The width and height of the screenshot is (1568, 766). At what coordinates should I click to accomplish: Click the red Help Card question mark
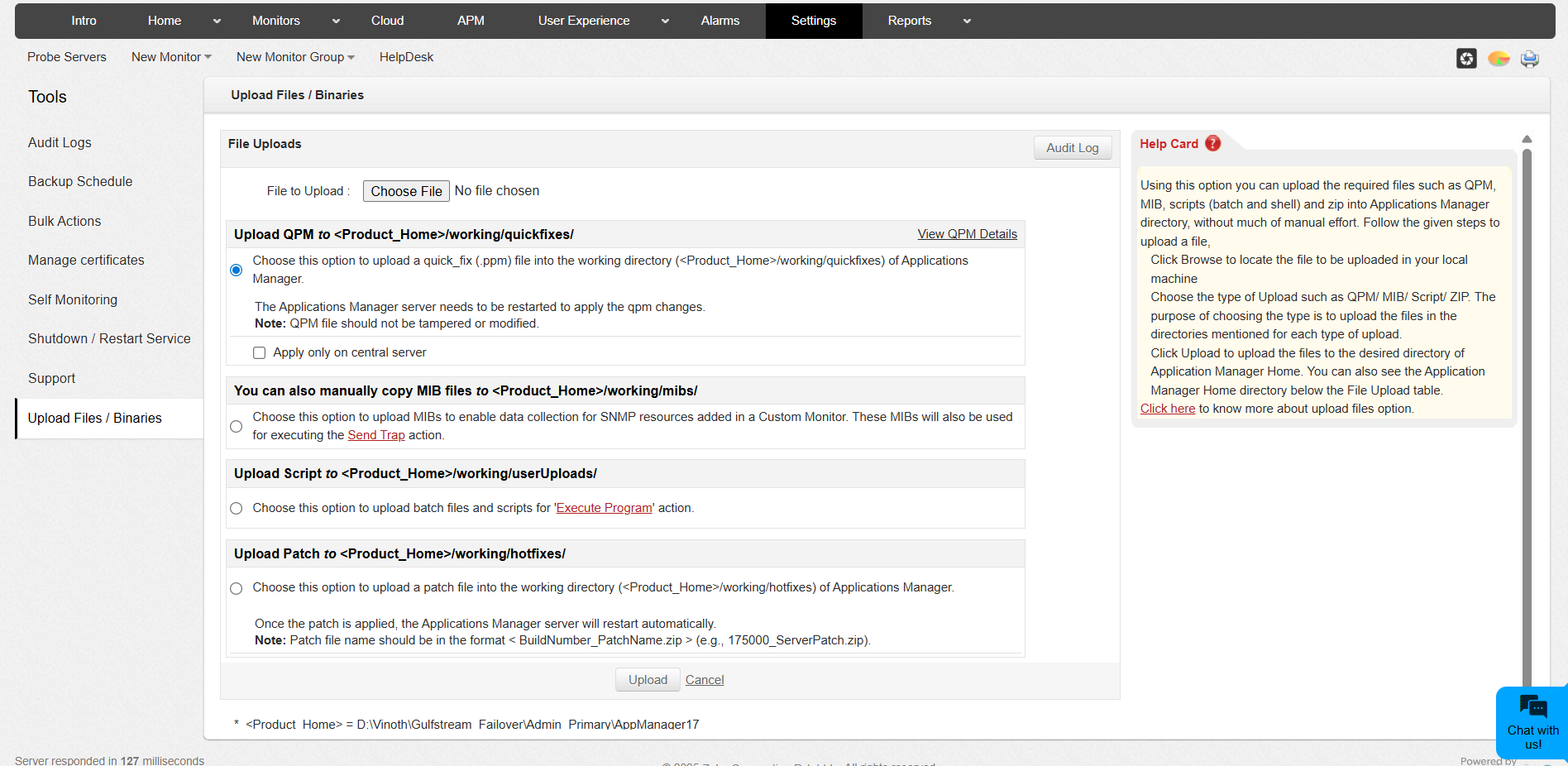click(x=1213, y=143)
